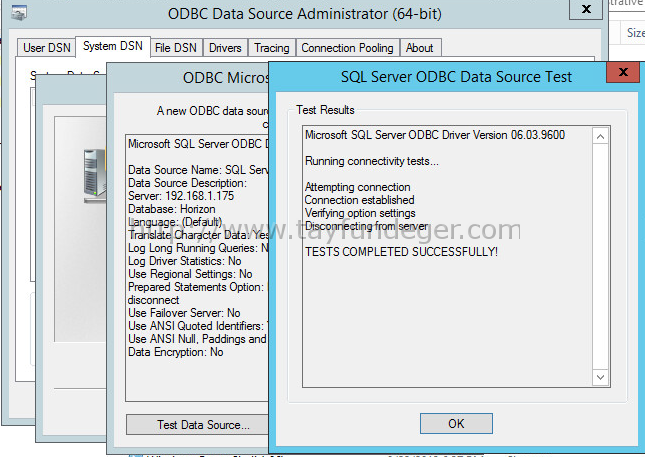Click the 'Disconnecting from server' line
Screen dimensions: 645x457
point(366,226)
